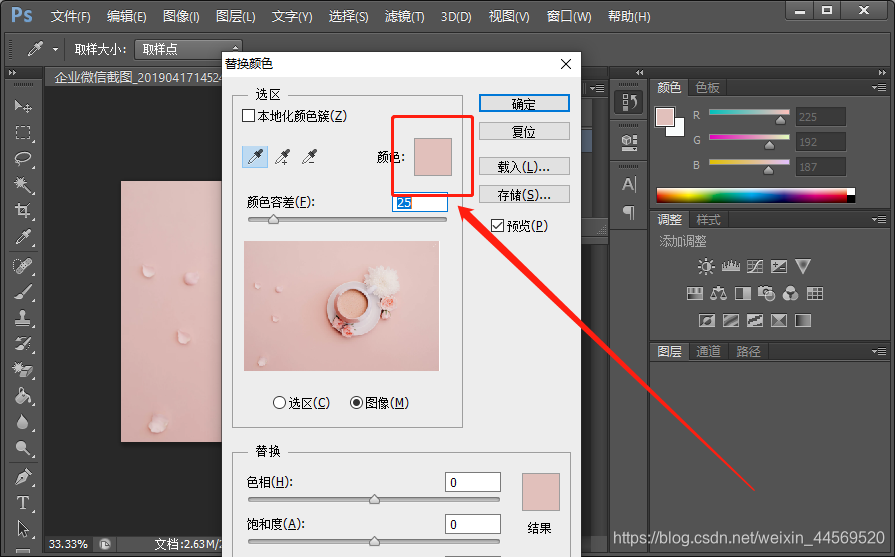Open the 滤镜 menu
Image resolution: width=895 pixels, height=557 pixels.
pyautogui.click(x=404, y=17)
